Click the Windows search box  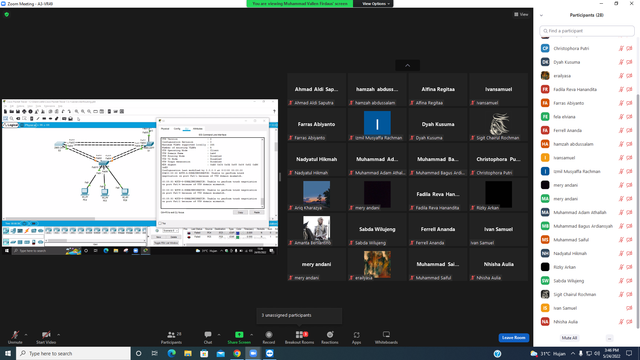73,353
